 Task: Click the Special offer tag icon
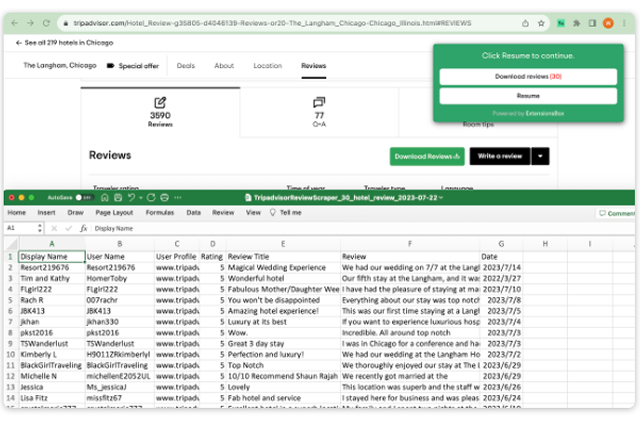[110, 66]
